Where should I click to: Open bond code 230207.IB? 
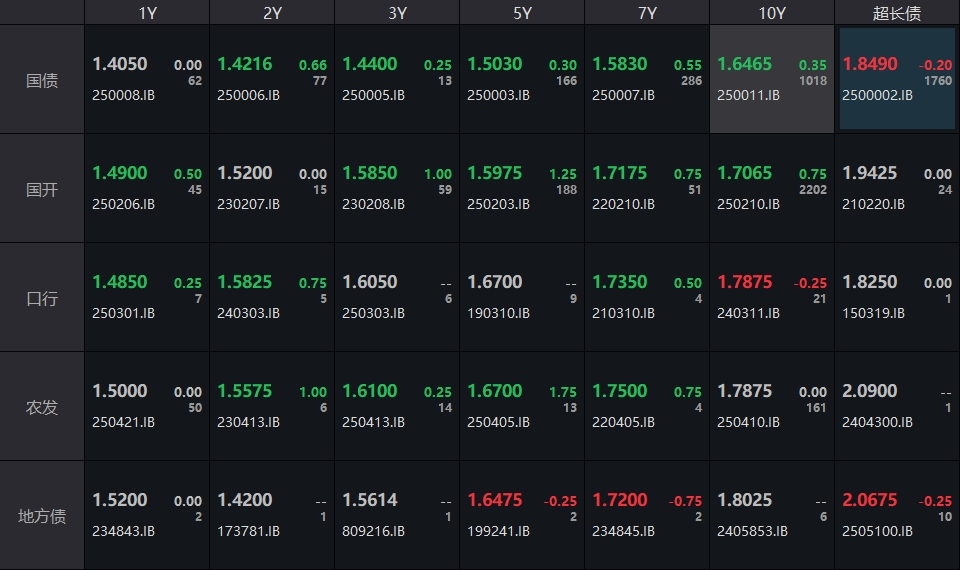pos(248,204)
